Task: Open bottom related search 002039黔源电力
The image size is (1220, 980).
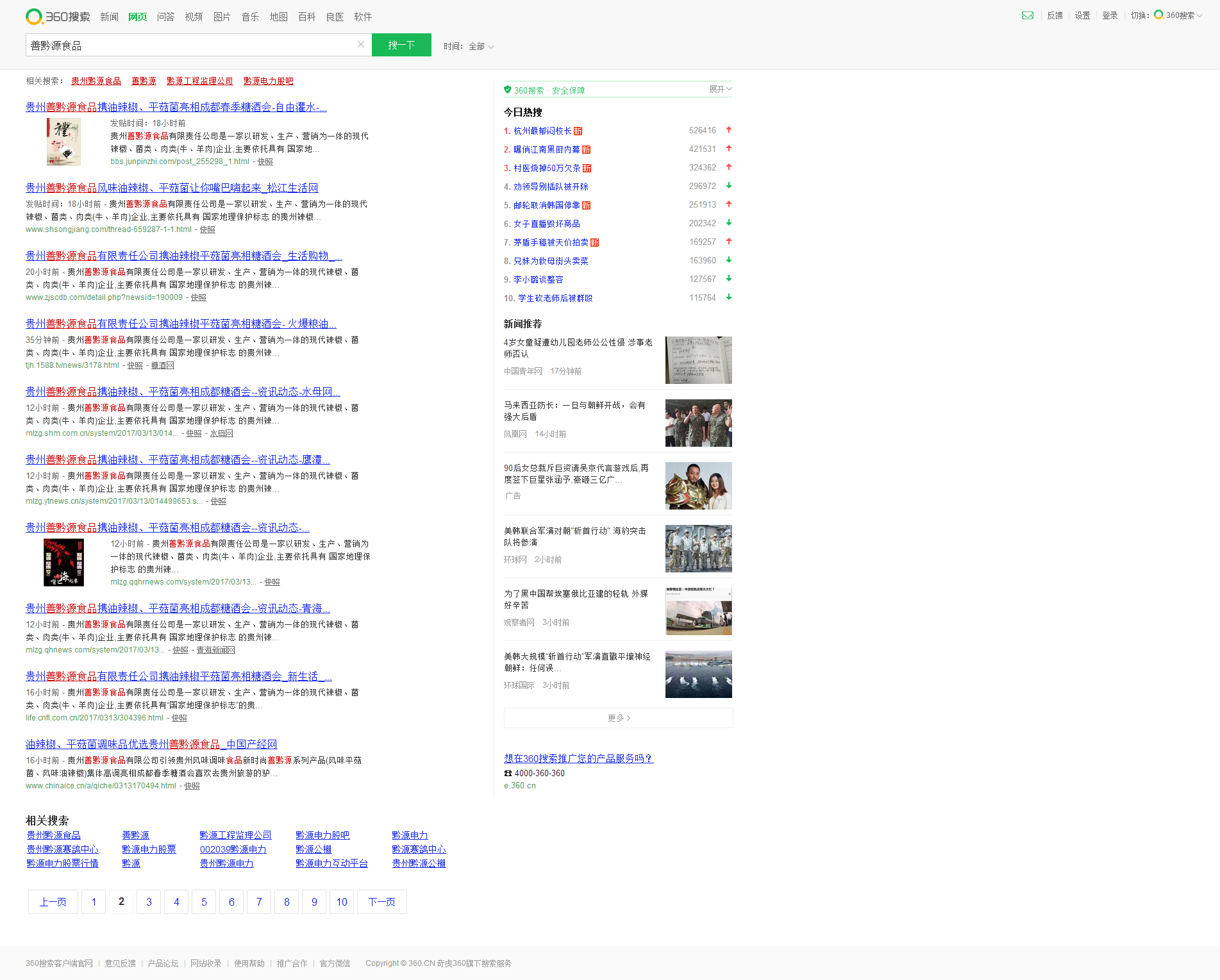Action: [233, 849]
